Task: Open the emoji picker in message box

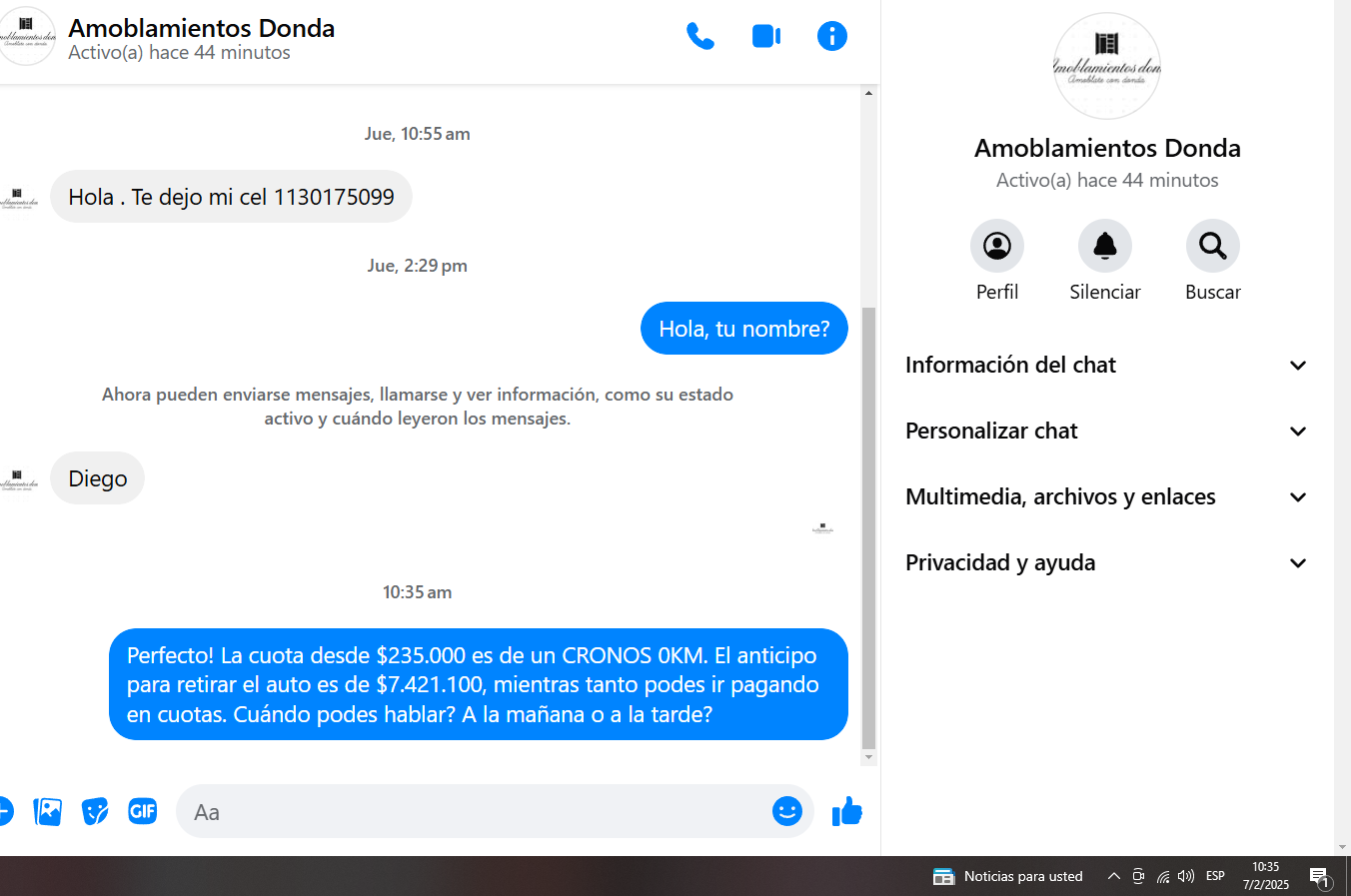Action: coord(787,811)
